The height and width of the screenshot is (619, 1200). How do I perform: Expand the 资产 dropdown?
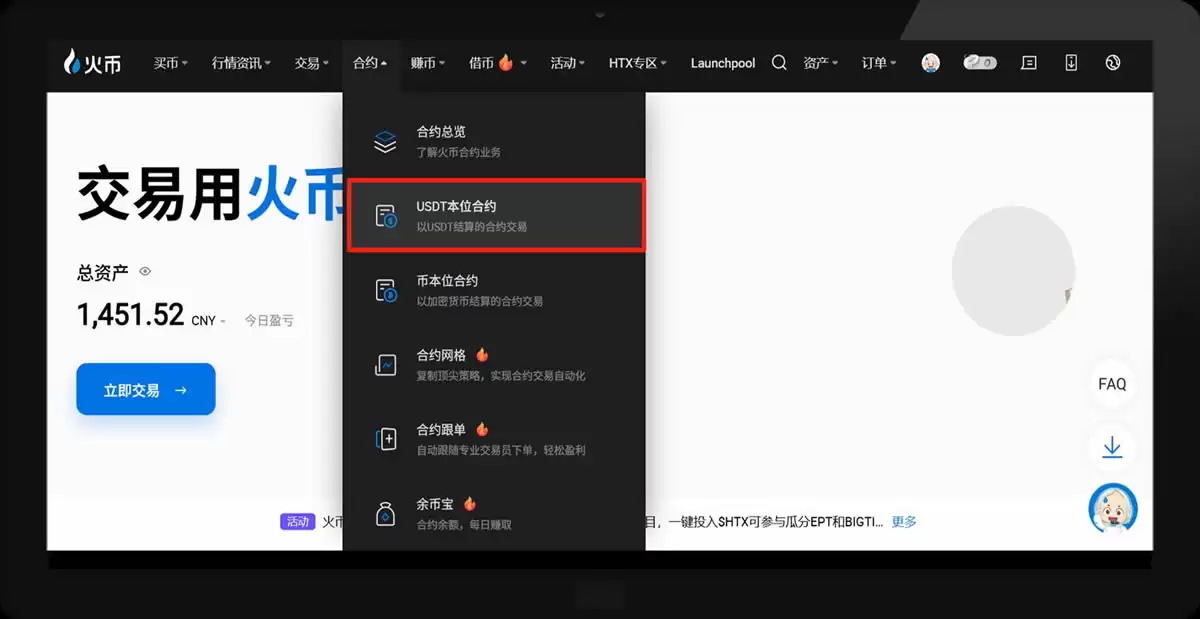(820, 62)
